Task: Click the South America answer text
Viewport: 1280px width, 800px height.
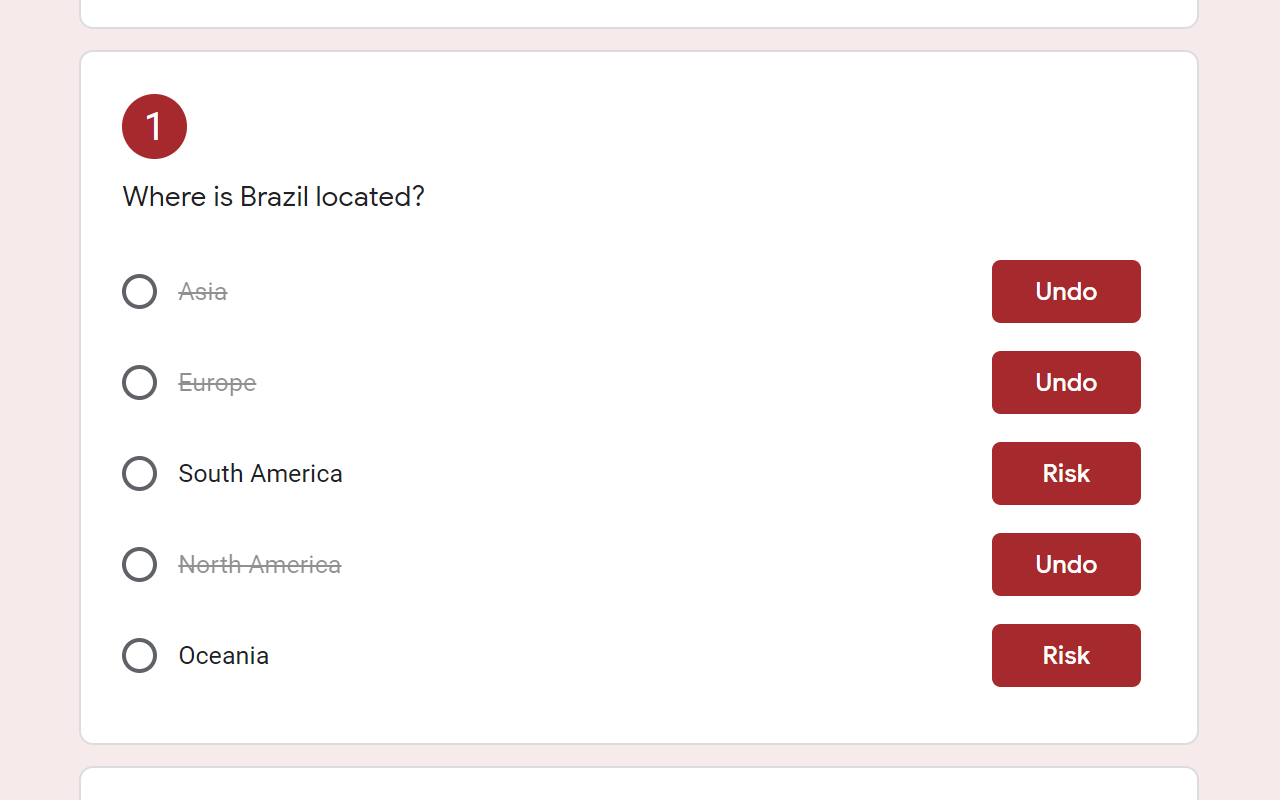Action: 260,474
